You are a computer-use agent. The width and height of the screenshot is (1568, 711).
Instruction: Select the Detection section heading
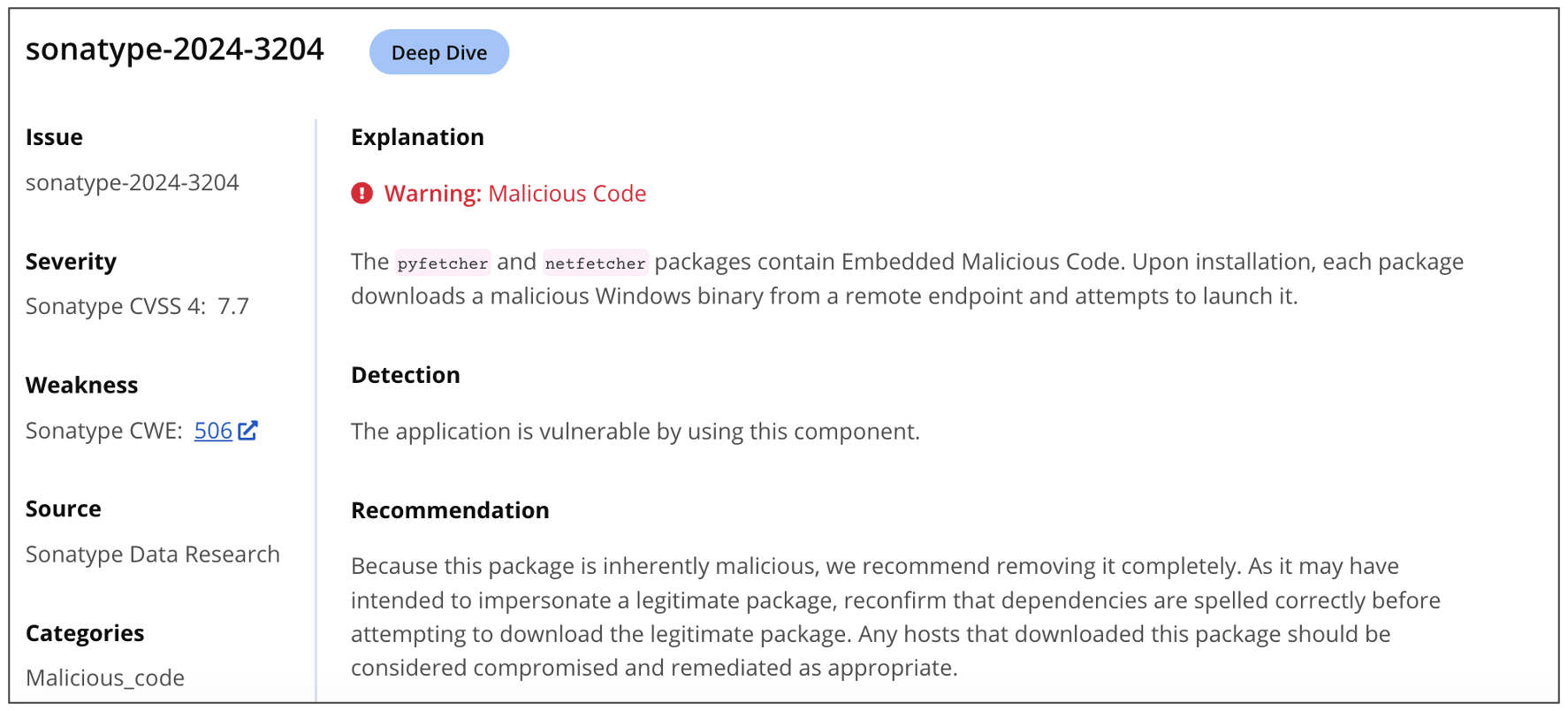405,375
